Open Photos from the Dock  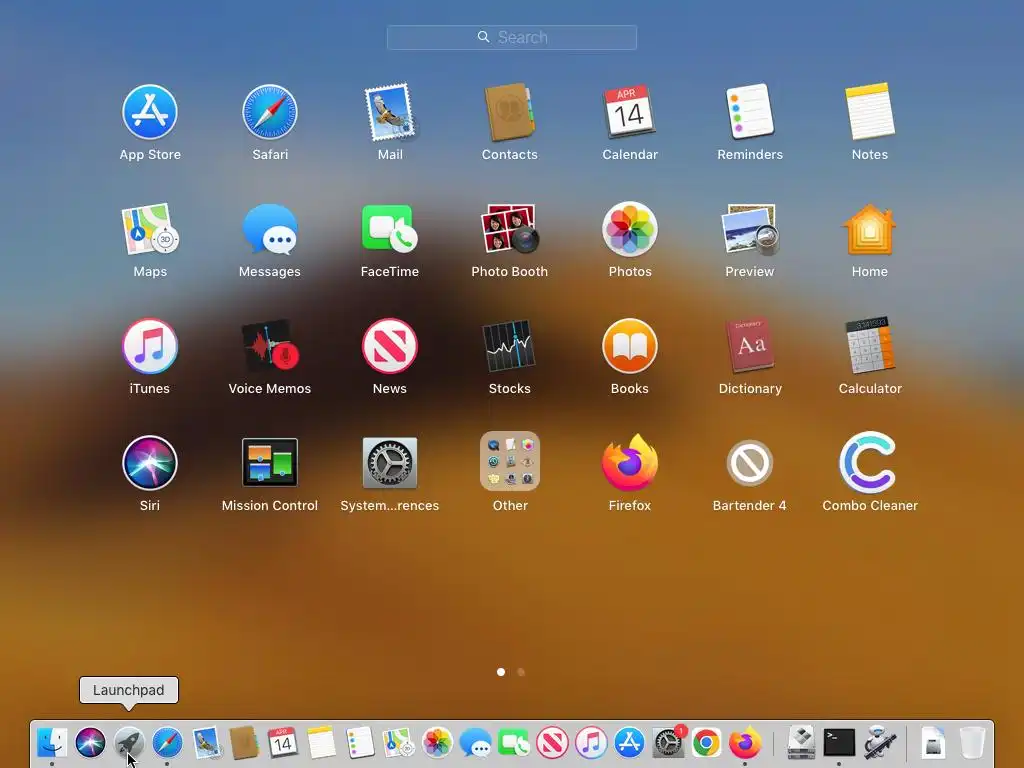437,743
